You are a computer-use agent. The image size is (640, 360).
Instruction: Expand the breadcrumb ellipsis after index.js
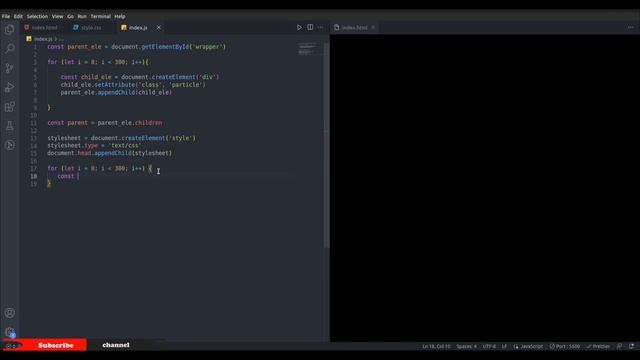click(x=62, y=39)
